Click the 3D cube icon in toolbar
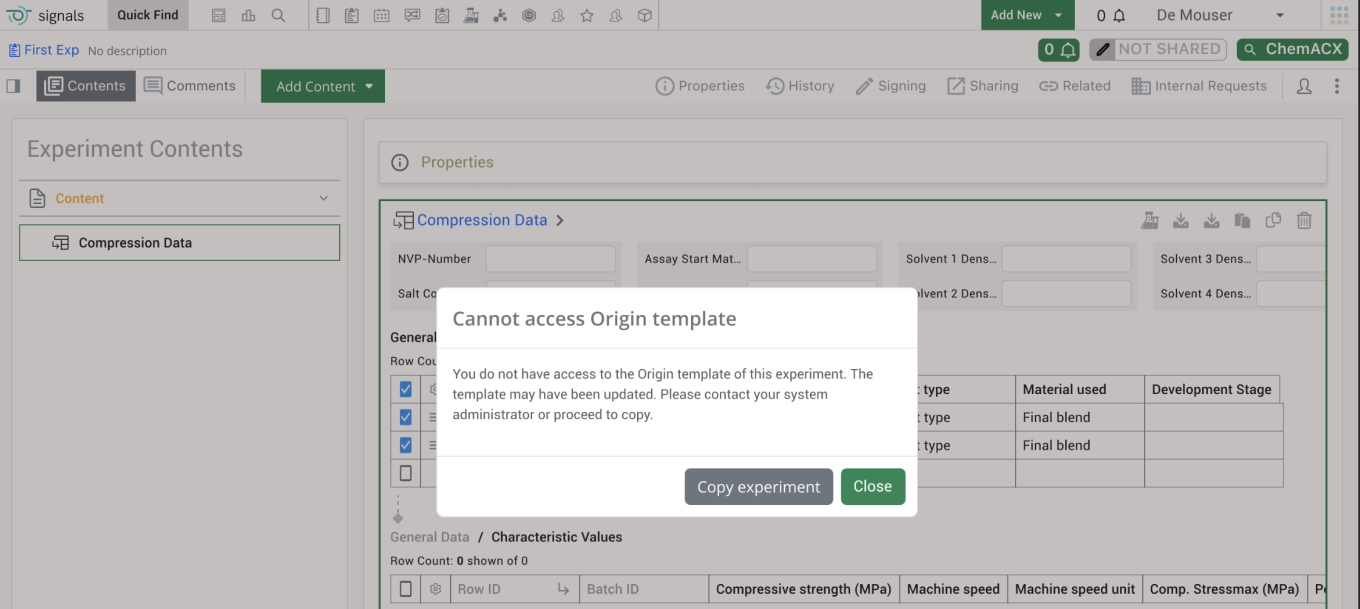This screenshot has width=1360, height=609. (x=645, y=15)
